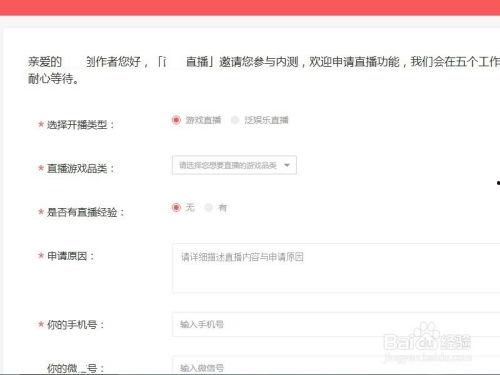Choose 有 for live streaming experience
Screen dimensions: 500x375
click(x=209, y=208)
